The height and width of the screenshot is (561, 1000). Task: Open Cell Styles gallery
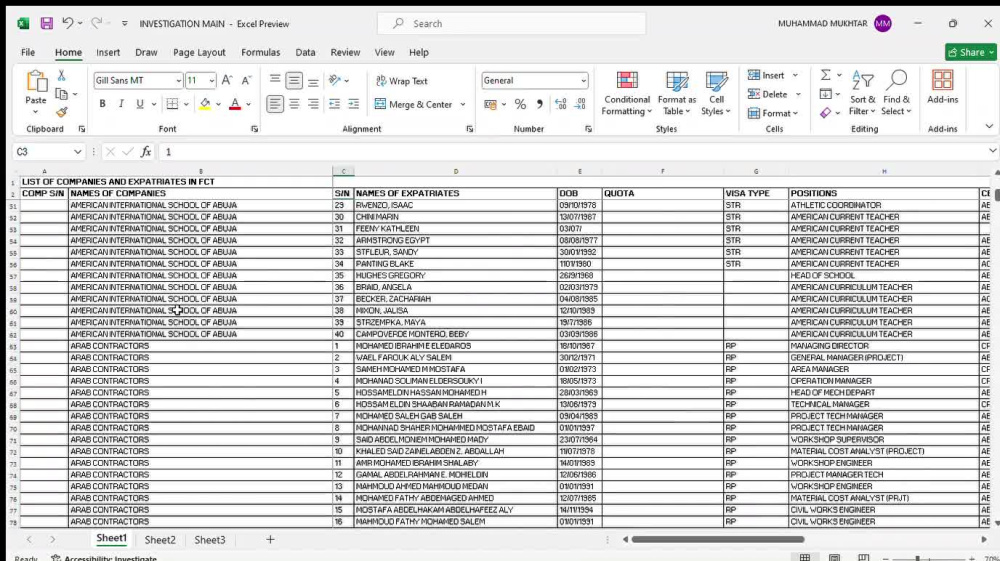[x=716, y=94]
